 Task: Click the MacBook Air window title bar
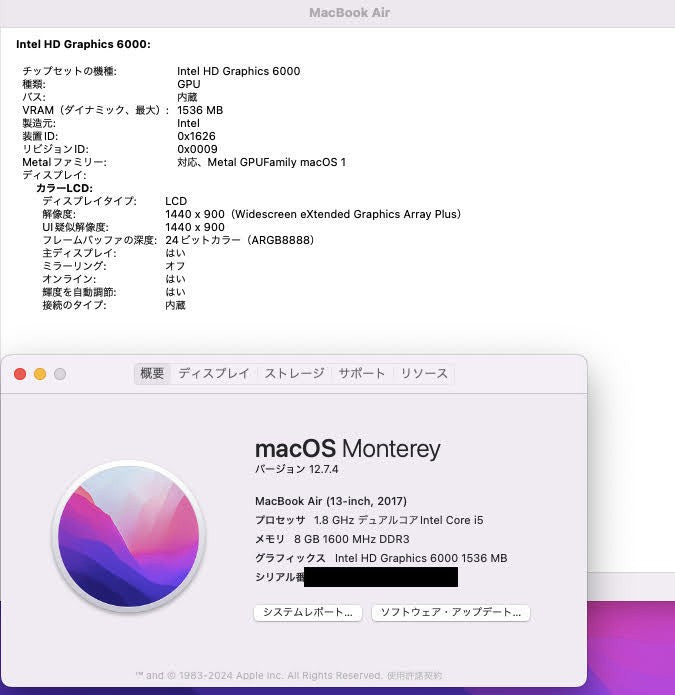[x=348, y=13]
